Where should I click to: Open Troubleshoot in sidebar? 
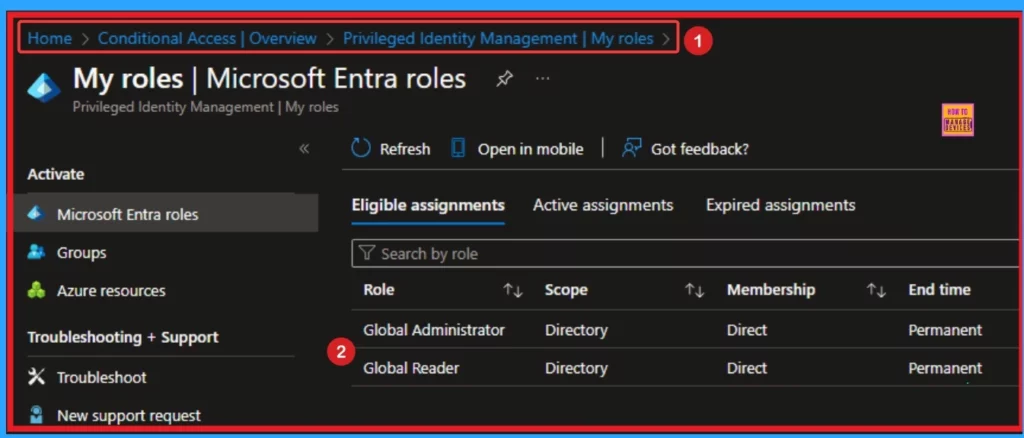click(x=101, y=377)
